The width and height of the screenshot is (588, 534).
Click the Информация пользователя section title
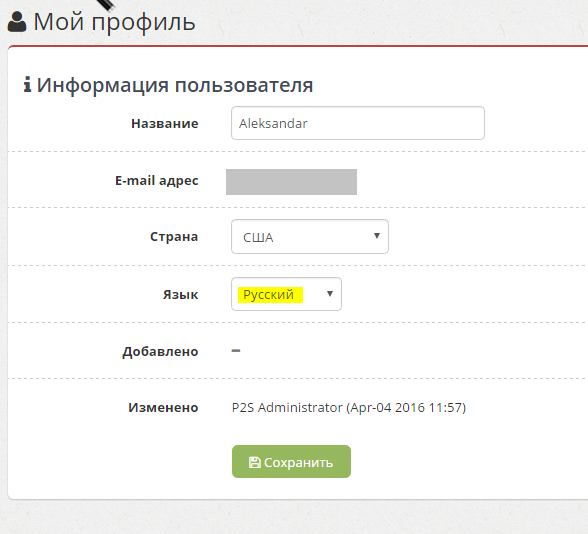(175, 85)
